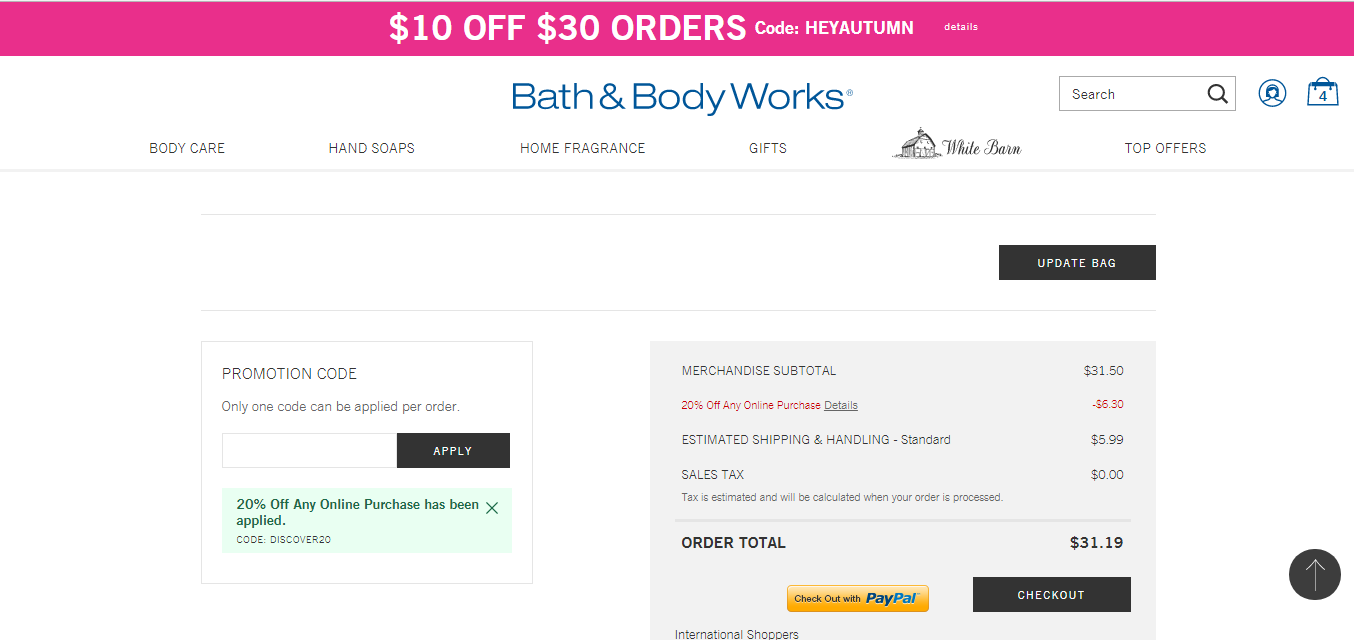Open the shopping bag icon
The width and height of the screenshot is (1354, 640).
(1323, 92)
